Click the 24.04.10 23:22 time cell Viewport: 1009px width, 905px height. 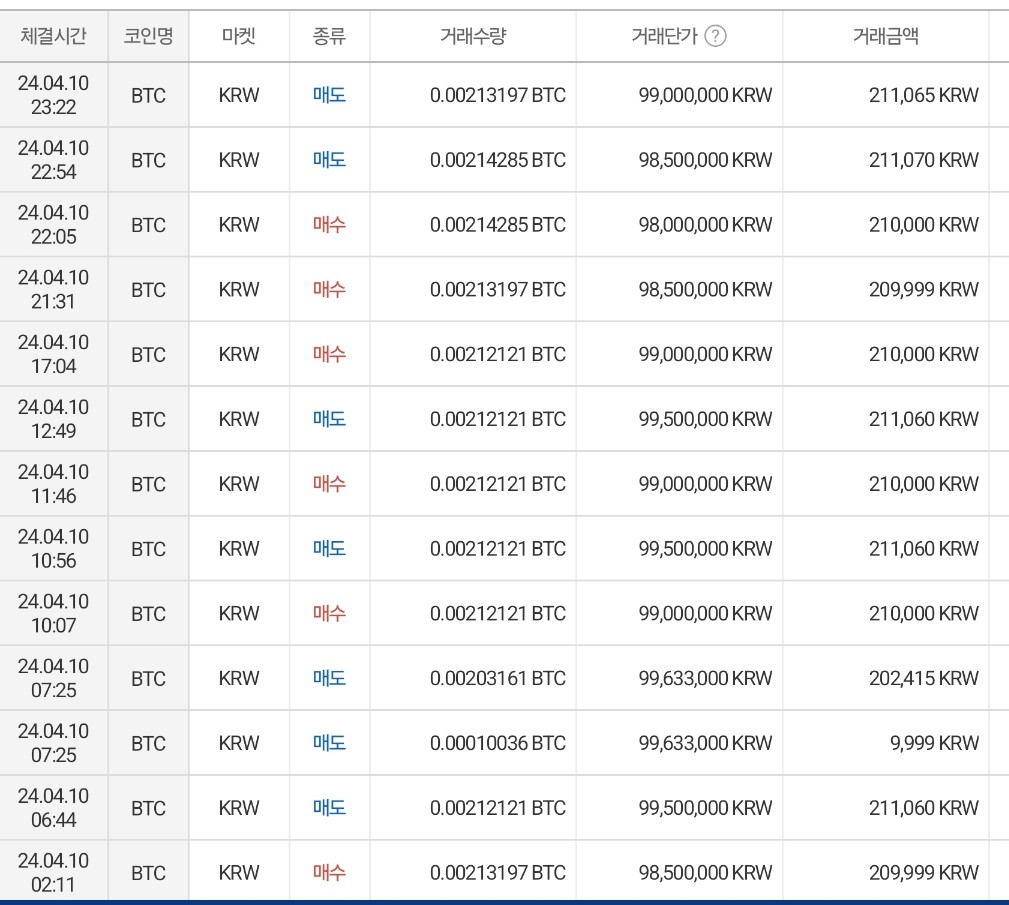(x=53, y=95)
